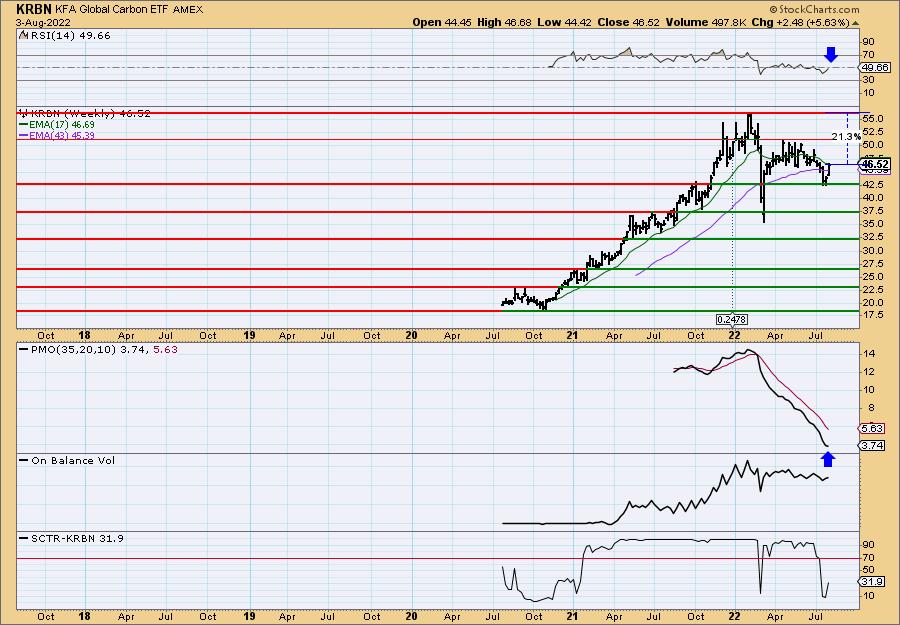Click the 17.5 price axis label
900x625 pixels.
(874, 315)
